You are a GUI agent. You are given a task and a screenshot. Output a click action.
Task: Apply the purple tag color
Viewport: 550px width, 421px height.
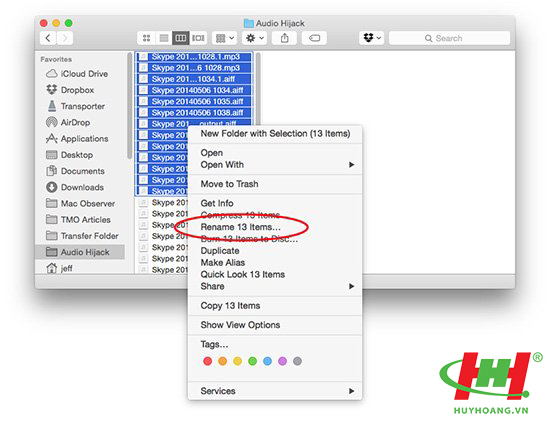(282, 361)
